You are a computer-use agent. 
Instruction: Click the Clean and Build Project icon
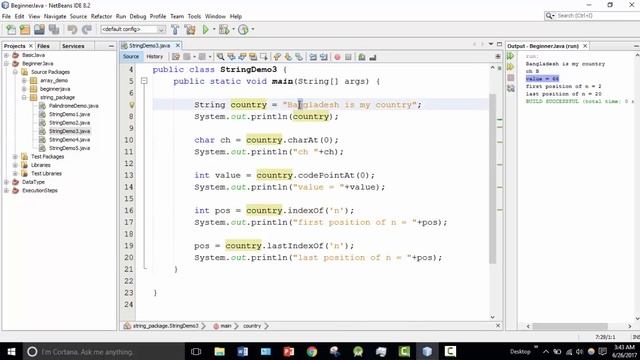point(190,29)
